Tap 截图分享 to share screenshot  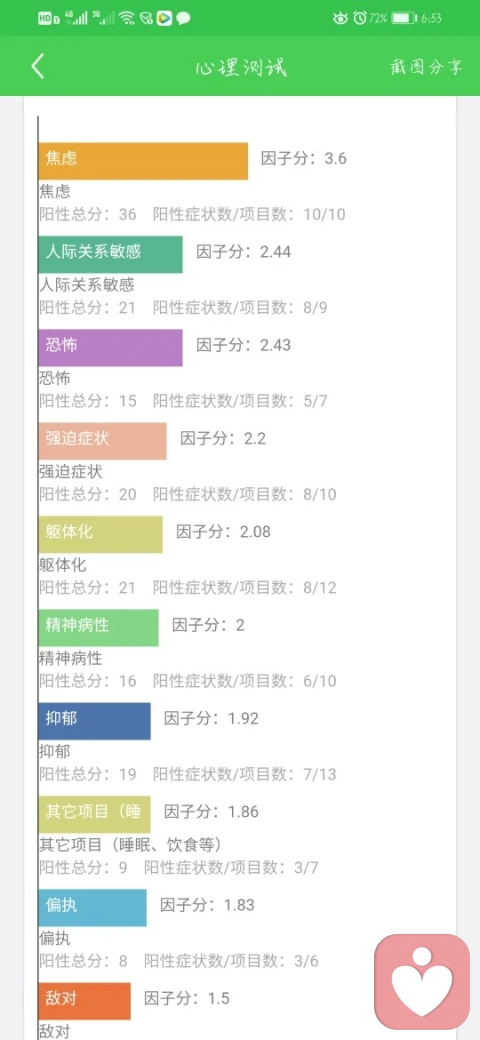click(426, 67)
